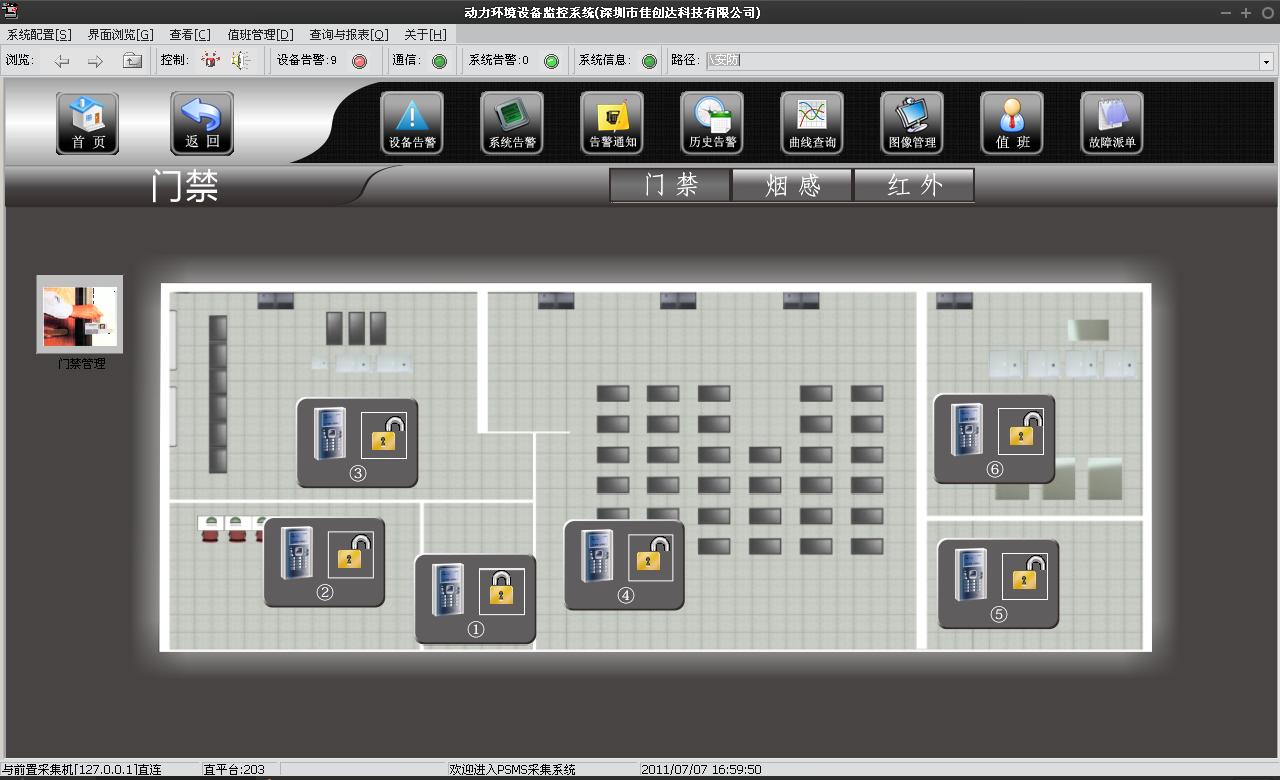This screenshot has width=1280, height=780.
Task: Click the red 设备告警 status indicator
Action: pos(360,61)
